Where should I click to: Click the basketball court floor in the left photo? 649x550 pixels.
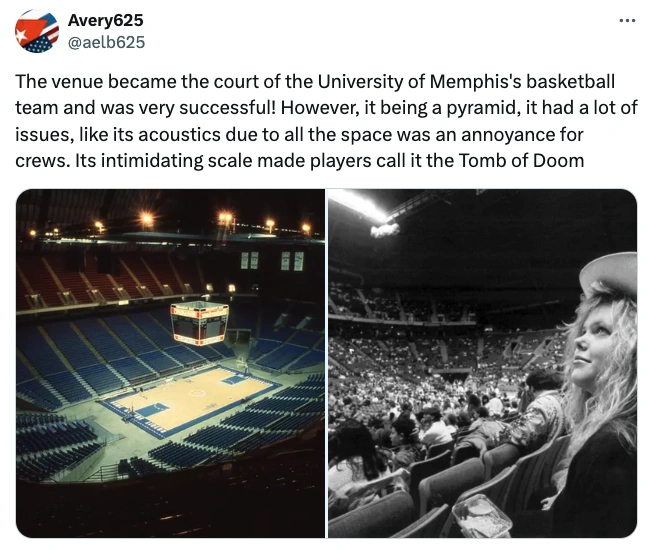point(190,397)
